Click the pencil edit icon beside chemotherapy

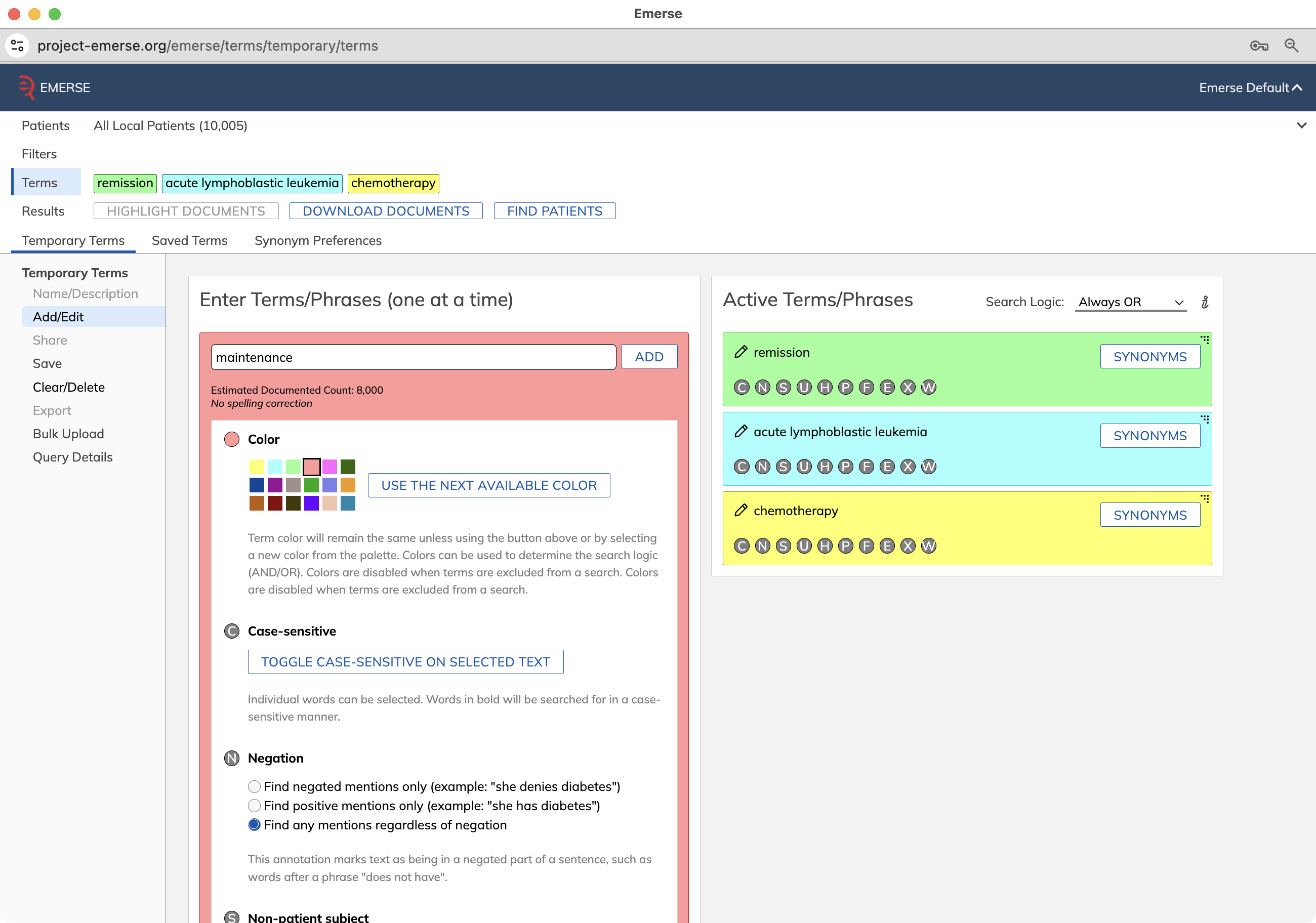[x=741, y=510]
